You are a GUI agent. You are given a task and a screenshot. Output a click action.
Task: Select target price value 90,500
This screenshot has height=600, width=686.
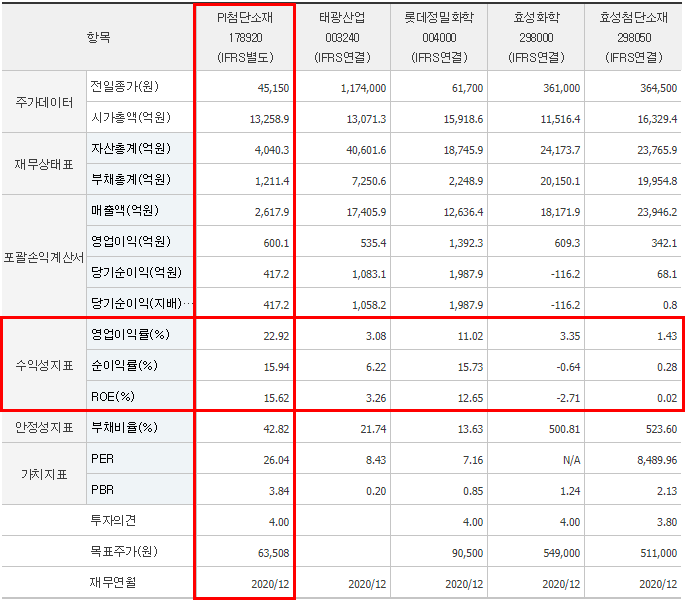467,553
